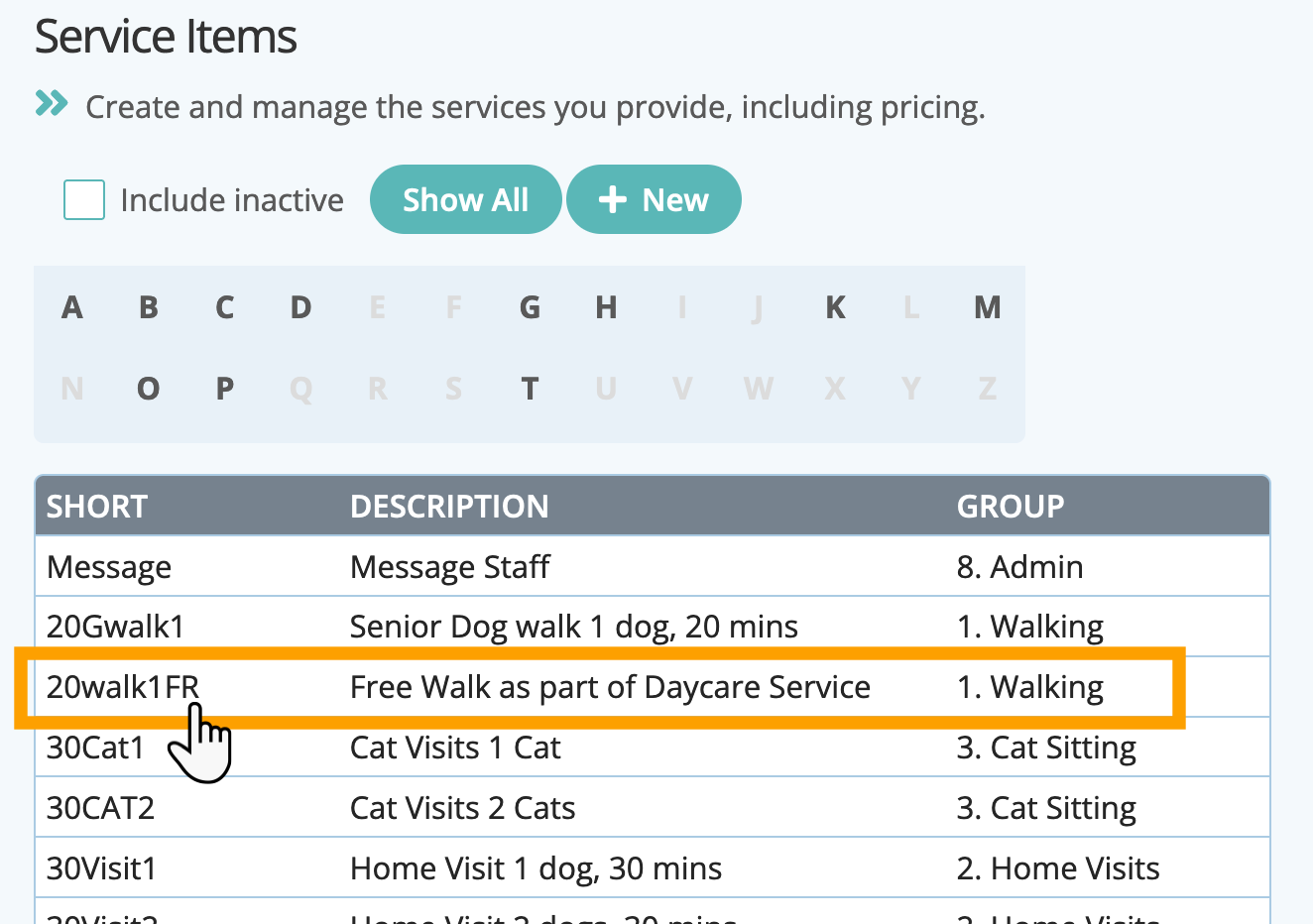Filter services by letter M
This screenshot has height=924, width=1313.
(x=987, y=308)
